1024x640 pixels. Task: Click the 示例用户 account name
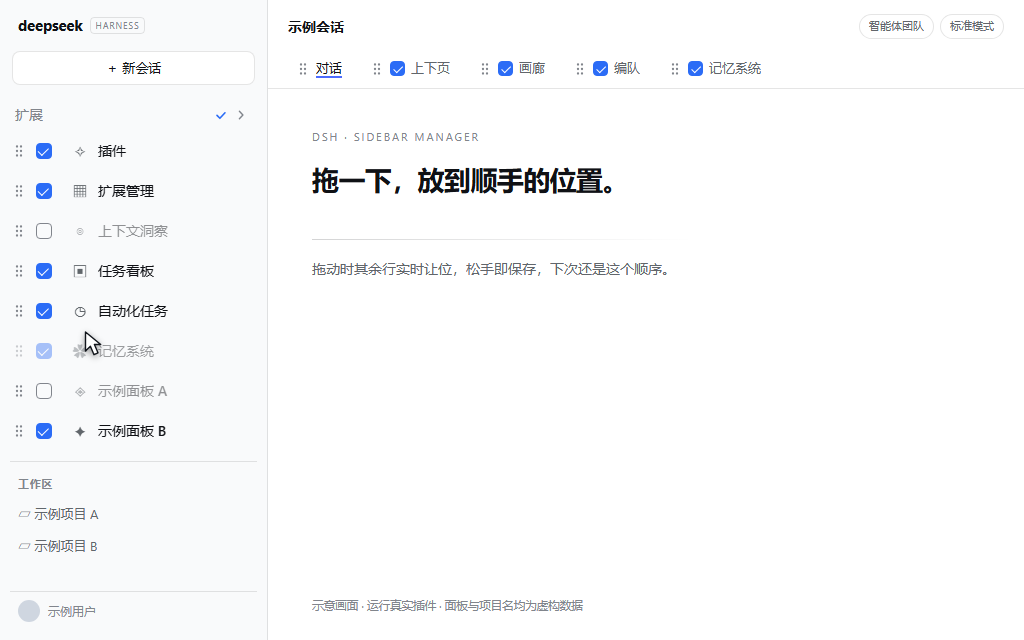coord(72,611)
